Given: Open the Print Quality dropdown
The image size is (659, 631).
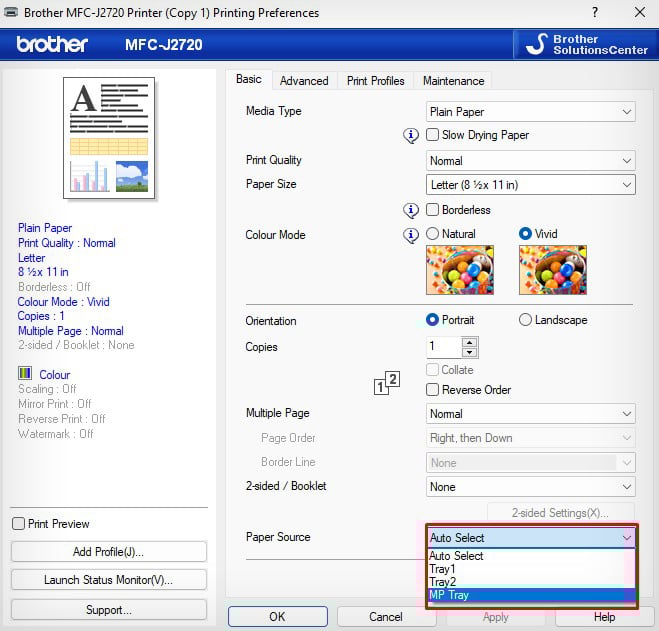Looking at the screenshot, I should (530, 161).
